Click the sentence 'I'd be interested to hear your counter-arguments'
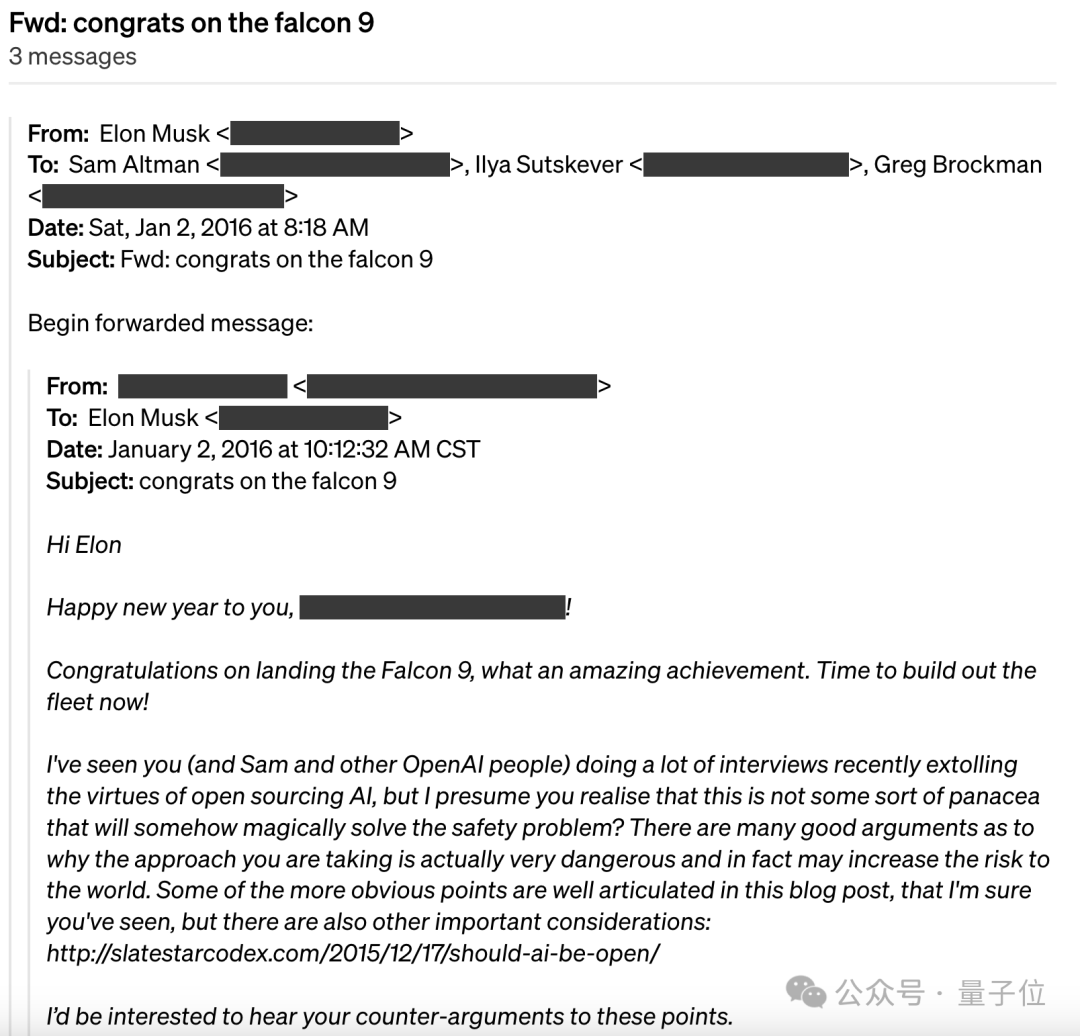The image size is (1080, 1036). coord(389,1017)
